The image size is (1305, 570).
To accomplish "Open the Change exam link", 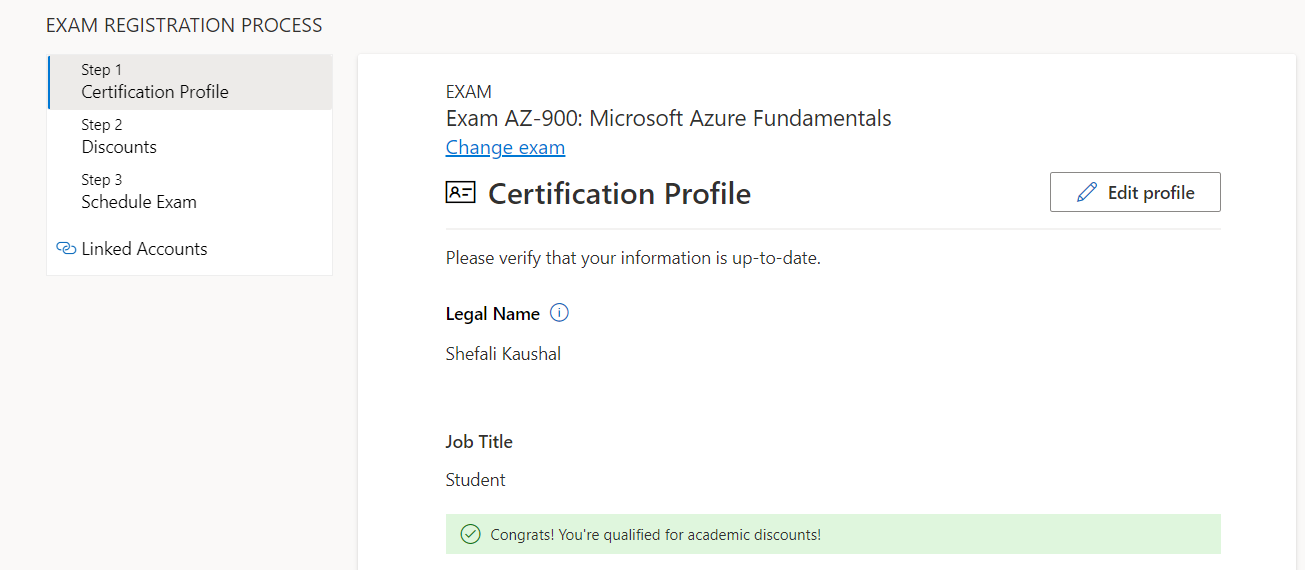I will 505,148.
